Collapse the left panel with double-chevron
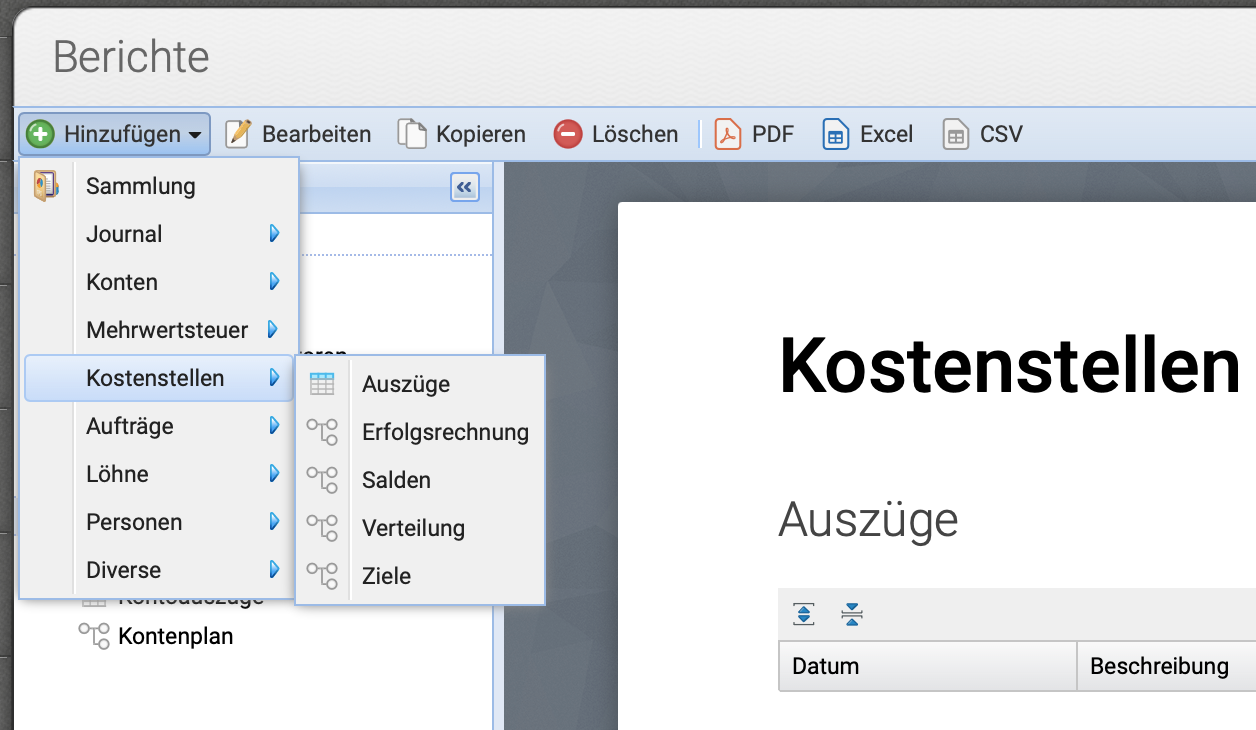Screen dimensions: 1256x730 (465, 187)
